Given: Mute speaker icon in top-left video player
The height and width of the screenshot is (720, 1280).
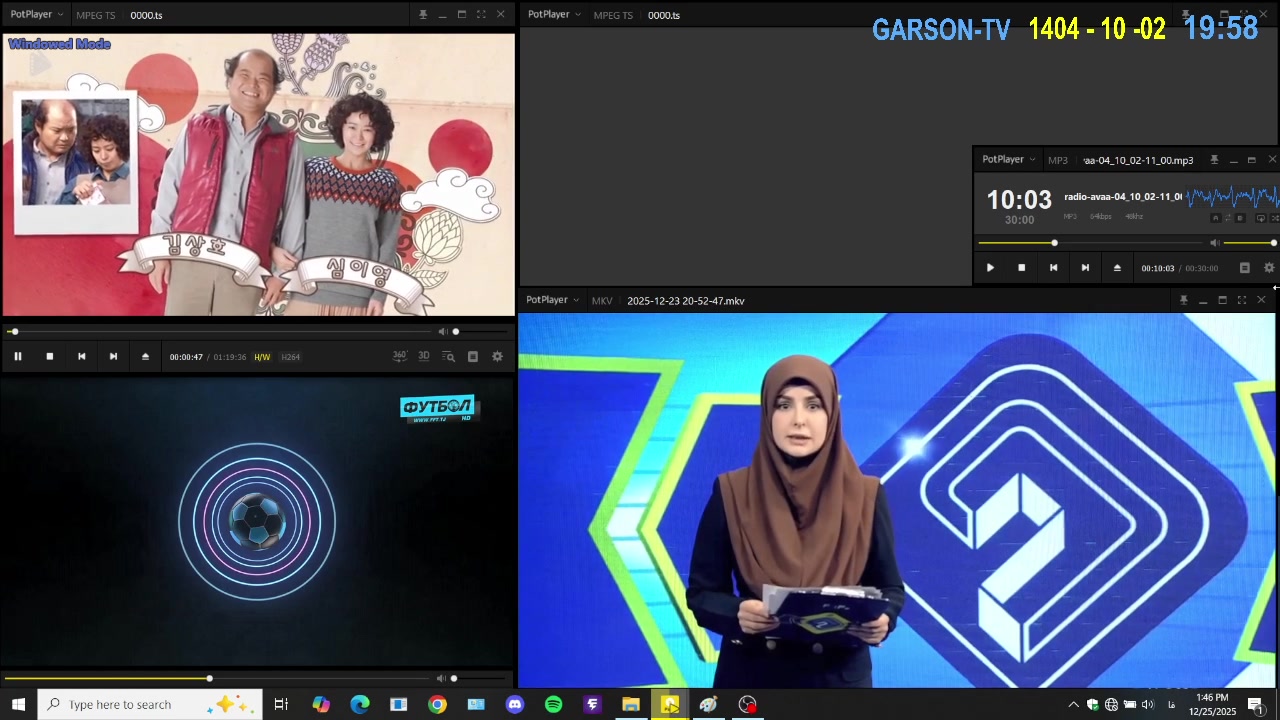Looking at the screenshot, I should coord(442,332).
